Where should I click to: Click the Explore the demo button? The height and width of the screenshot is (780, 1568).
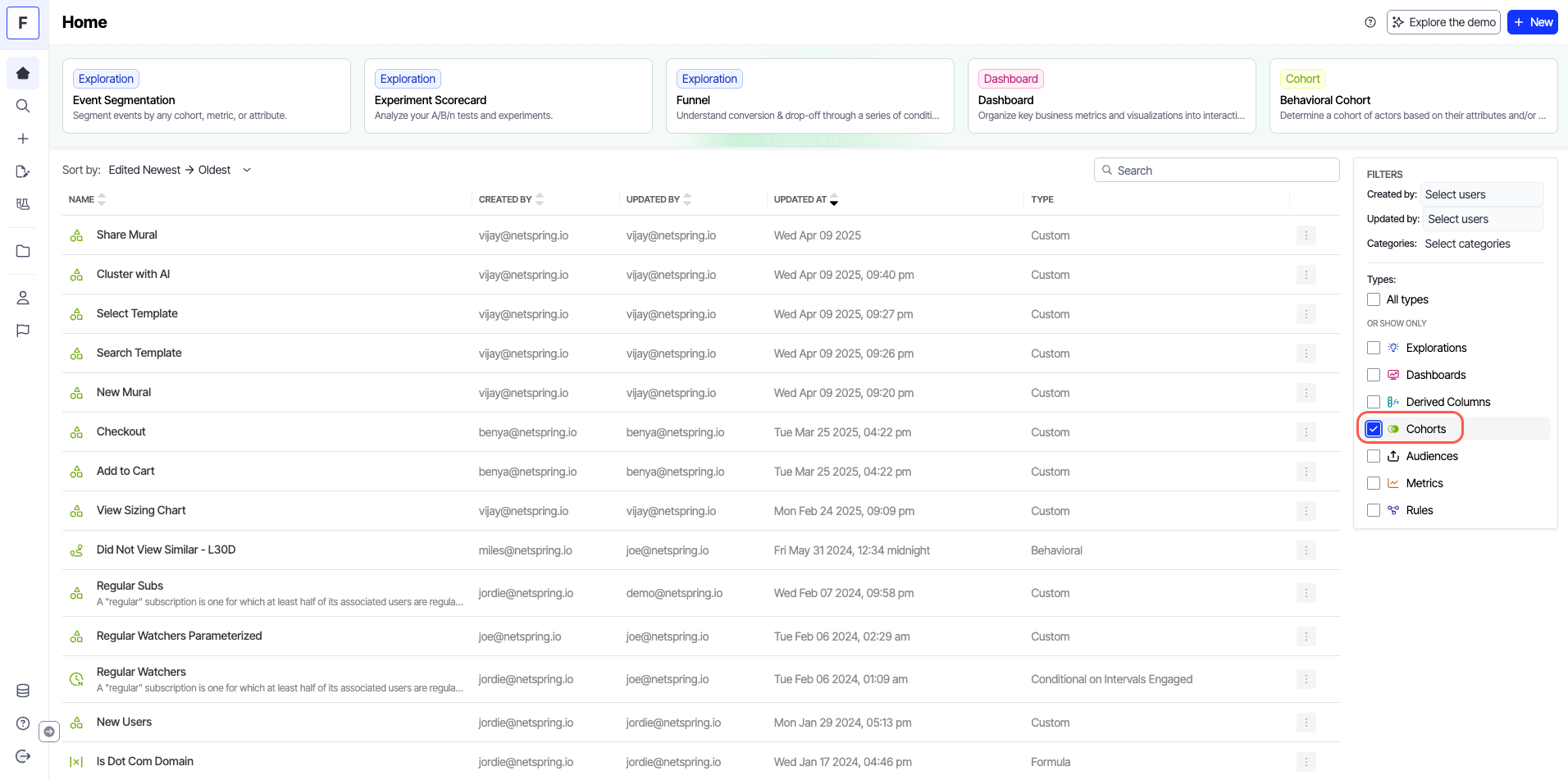[x=1443, y=22]
